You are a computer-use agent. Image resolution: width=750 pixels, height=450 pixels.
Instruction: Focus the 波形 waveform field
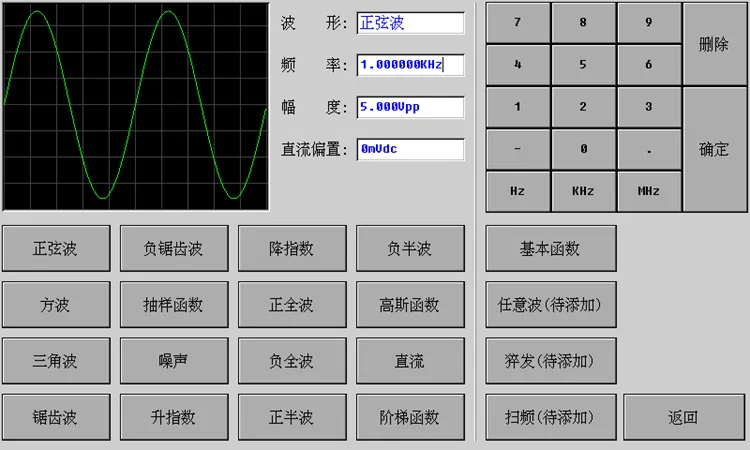[x=410, y=23]
